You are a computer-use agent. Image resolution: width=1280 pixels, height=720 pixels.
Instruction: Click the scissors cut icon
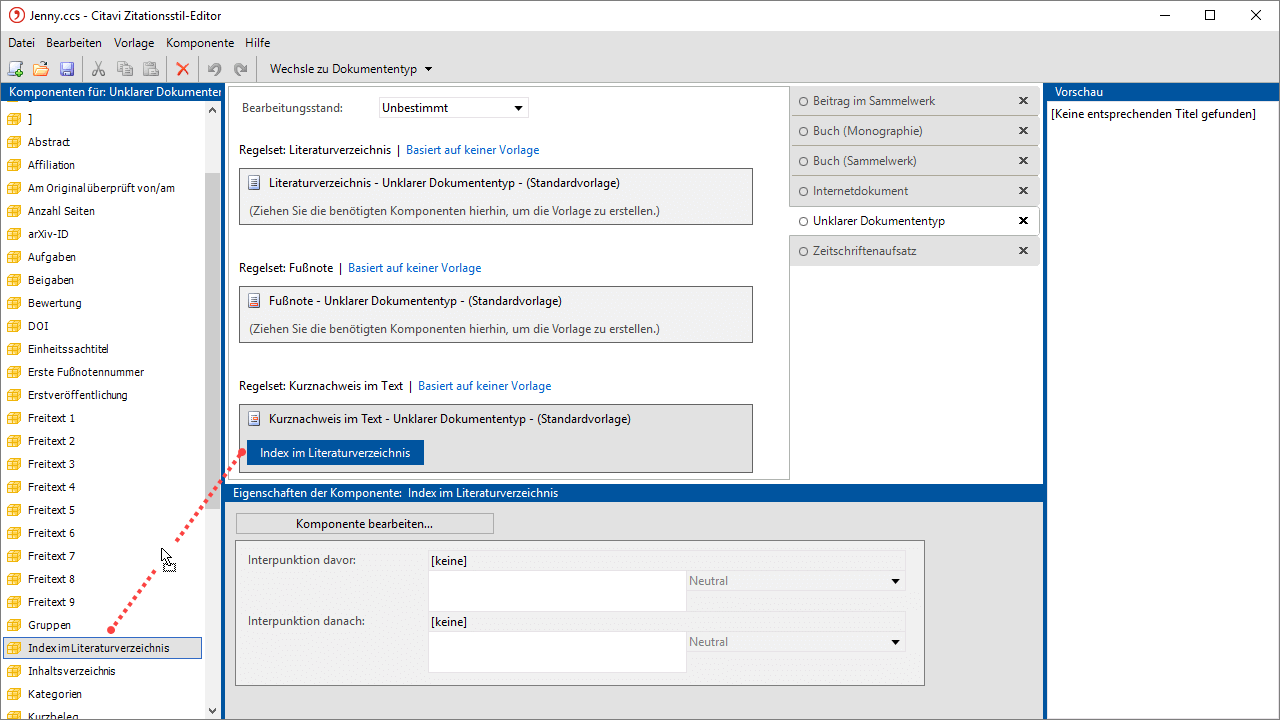tap(98, 69)
